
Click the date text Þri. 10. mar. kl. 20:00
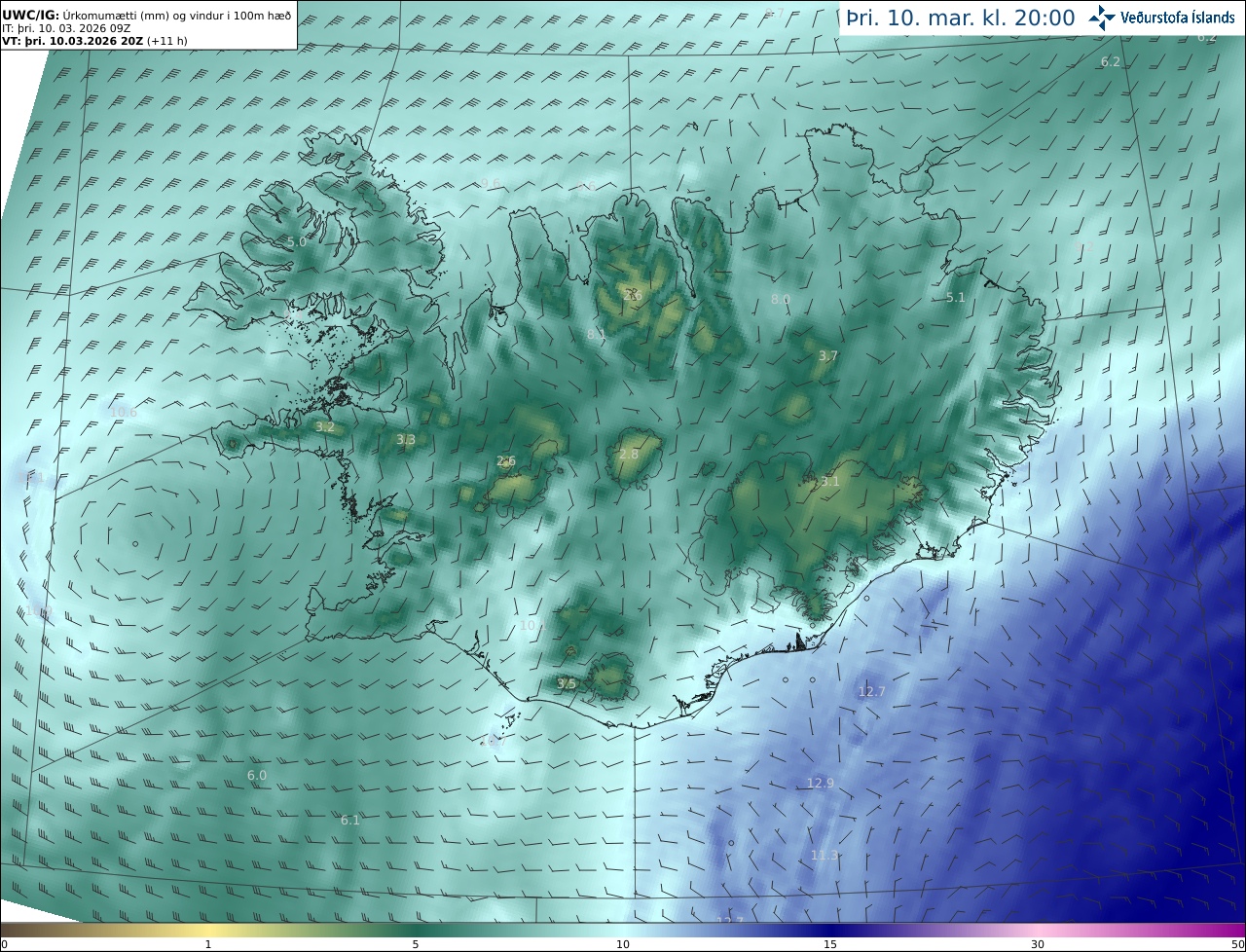(960, 18)
